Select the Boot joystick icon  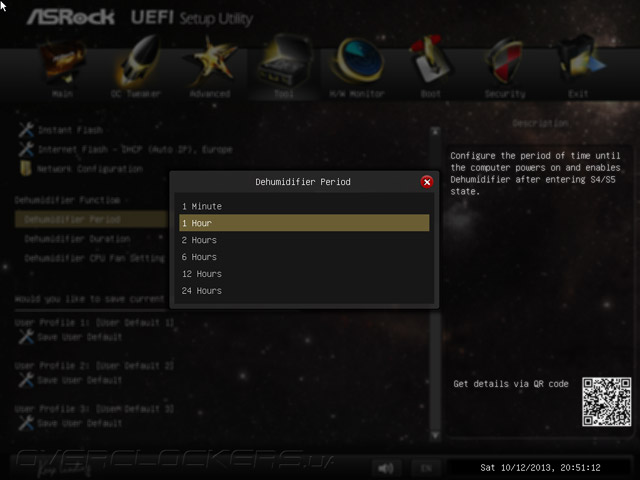(x=430, y=60)
